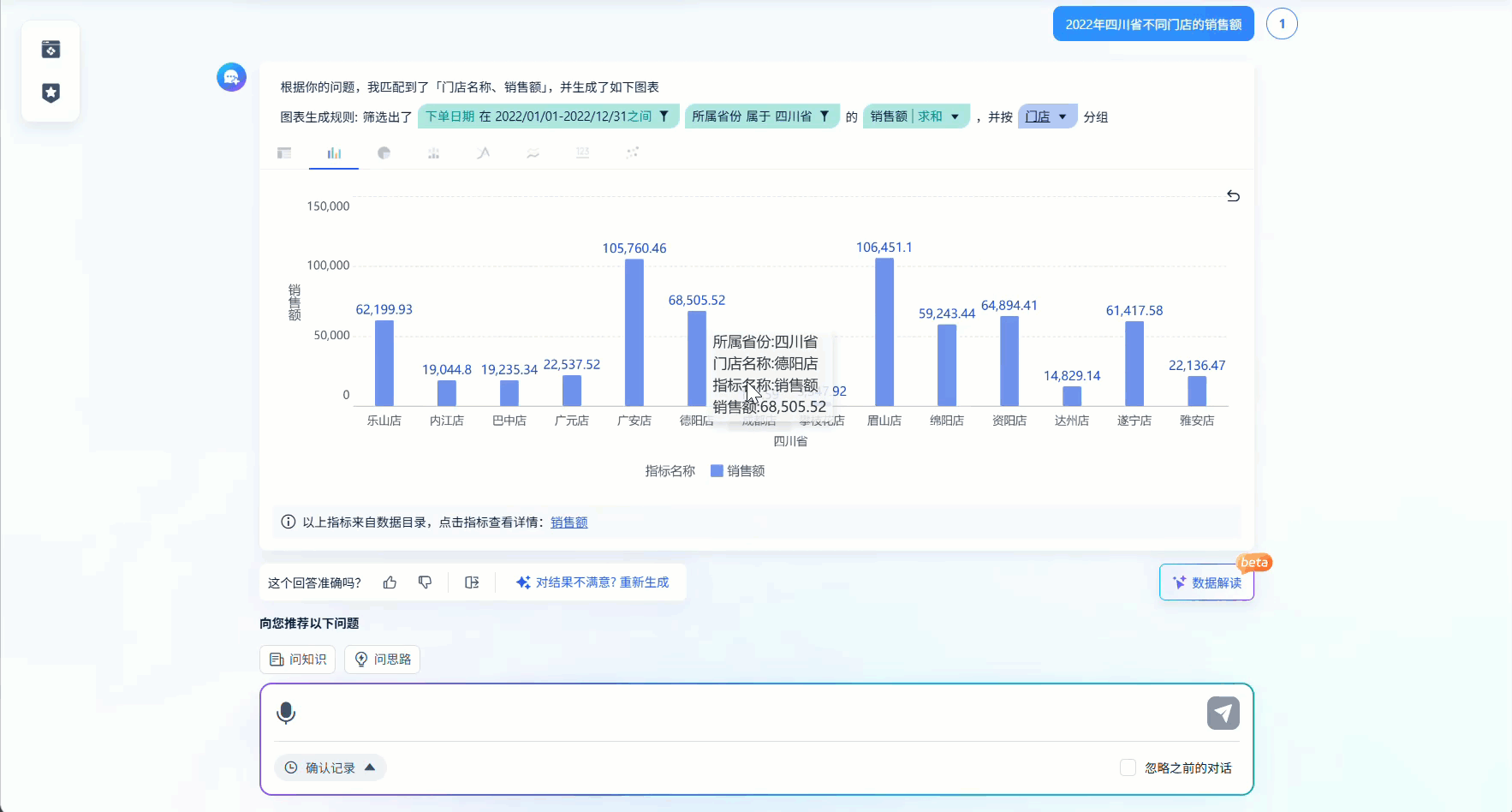Image resolution: width=1512 pixels, height=812 pixels.
Task: Open the 数据解读 data interpretation button
Action: click(x=1206, y=582)
